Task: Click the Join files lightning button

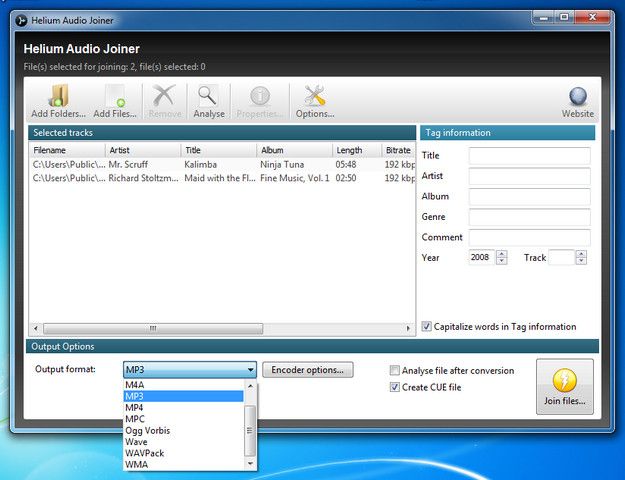Action: 564,386
